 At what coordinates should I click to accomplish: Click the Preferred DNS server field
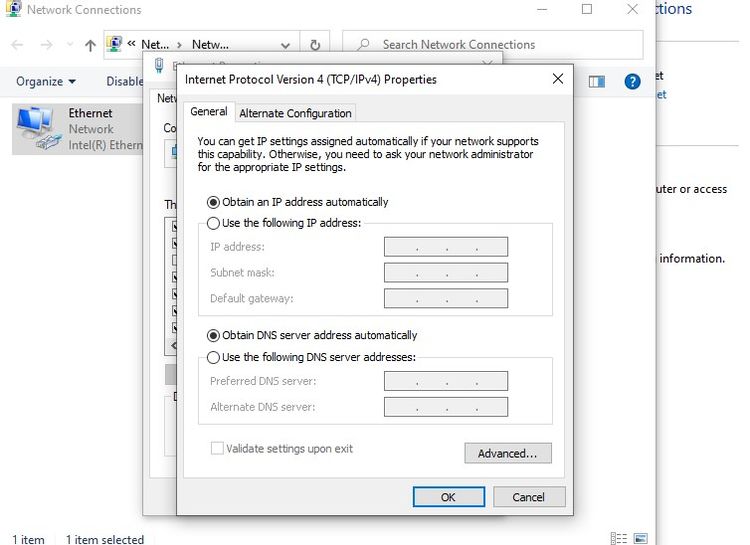pyautogui.click(x=446, y=381)
